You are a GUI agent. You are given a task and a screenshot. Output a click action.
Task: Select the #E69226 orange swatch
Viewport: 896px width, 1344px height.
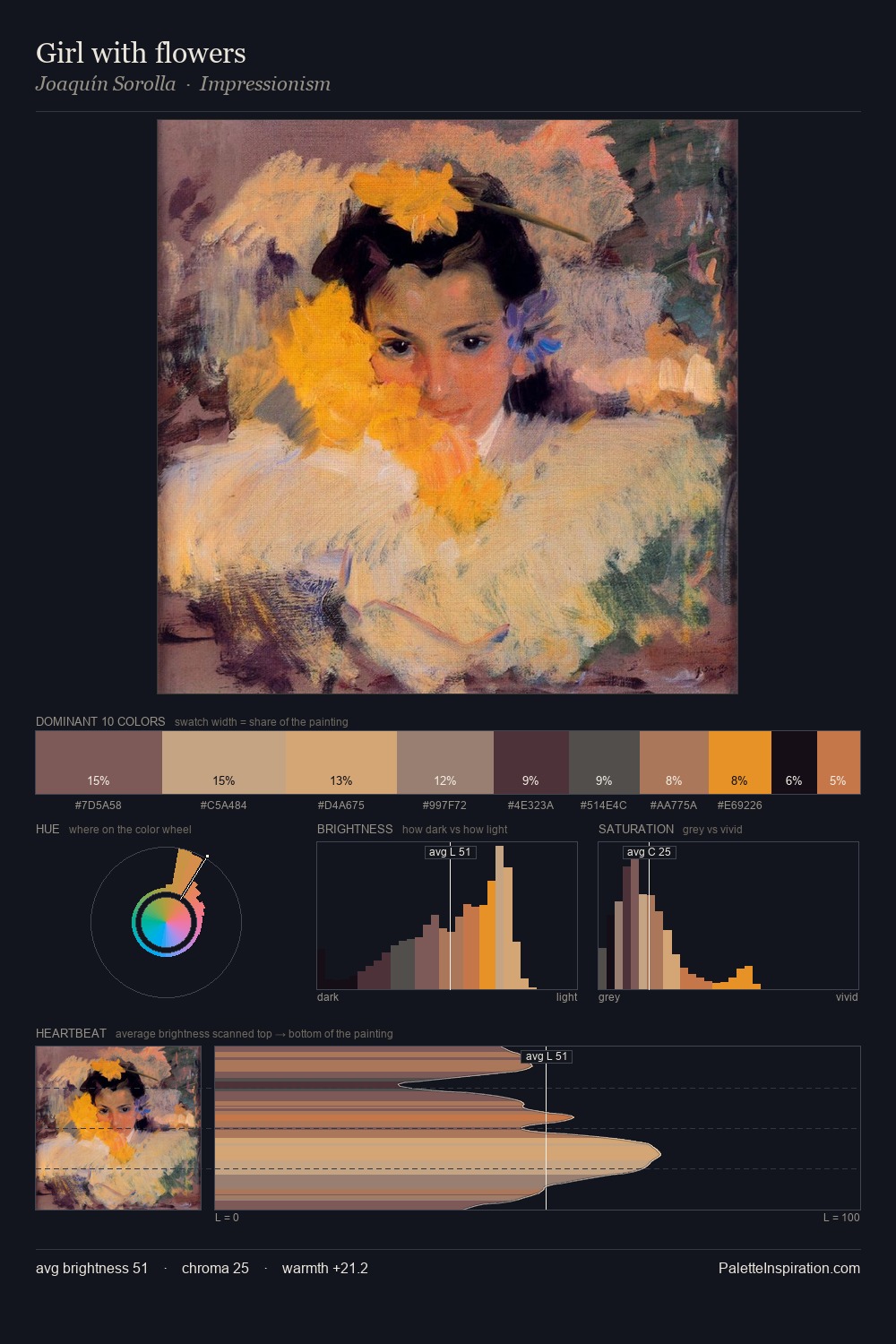[x=740, y=762]
